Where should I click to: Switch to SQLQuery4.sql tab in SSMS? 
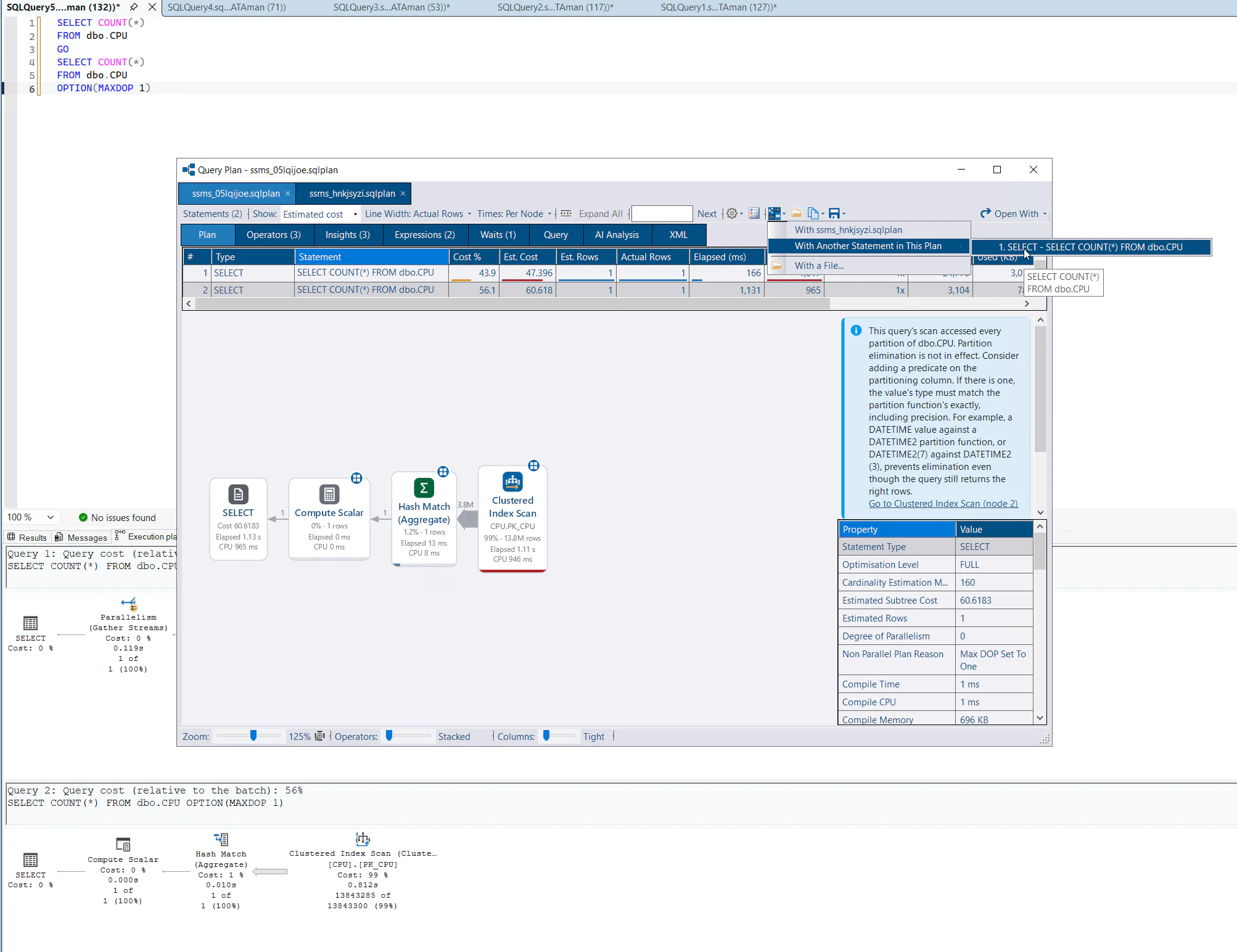[x=226, y=7]
